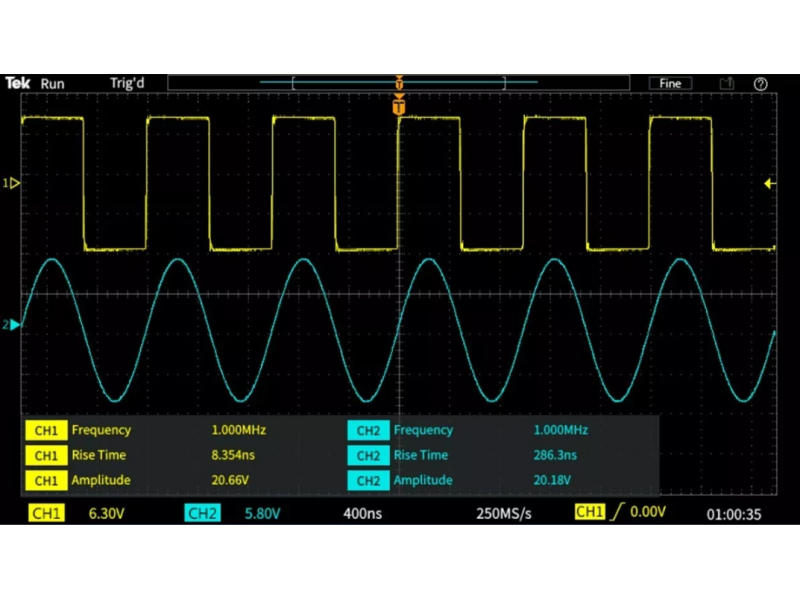The width and height of the screenshot is (800, 600).
Task: Click the Trig'd status indicator
Action: pyautogui.click(x=127, y=84)
